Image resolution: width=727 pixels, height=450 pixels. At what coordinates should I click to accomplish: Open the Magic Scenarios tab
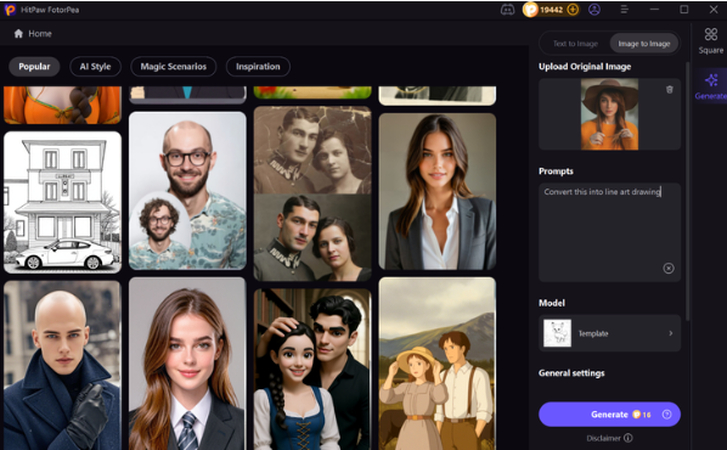point(173,67)
